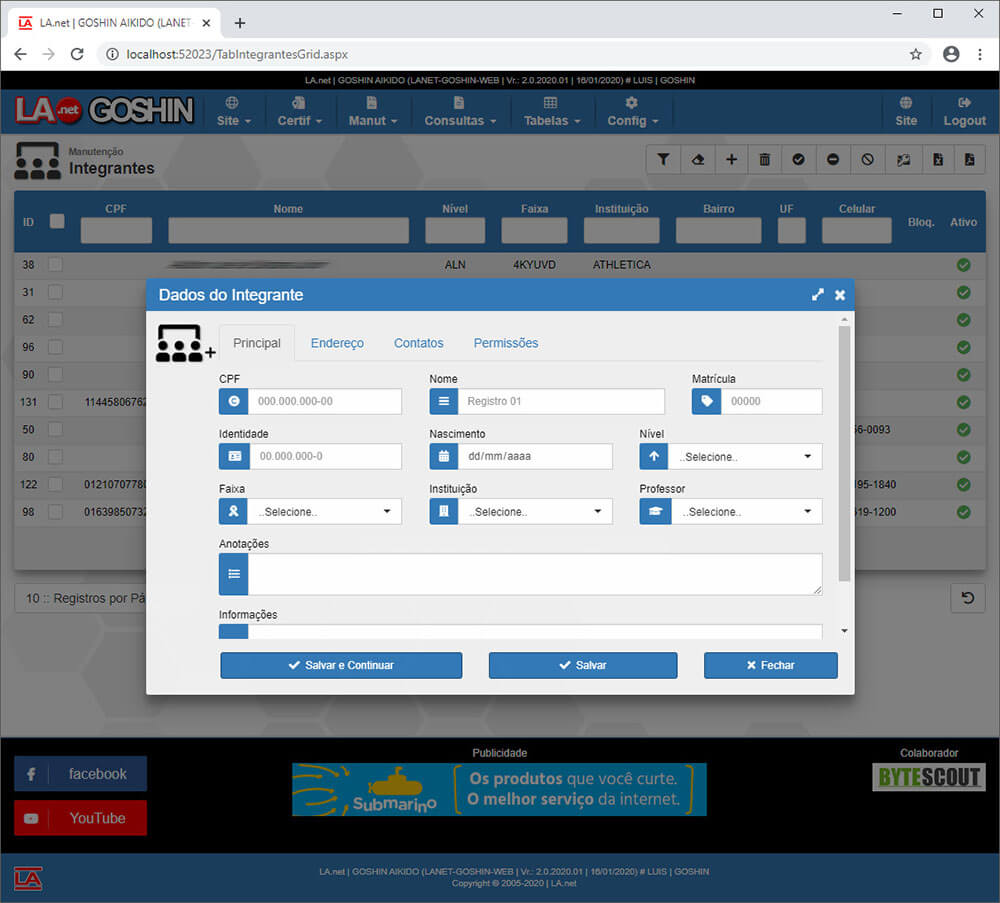
Task: Click the plus icon to add record
Action: [x=731, y=159]
